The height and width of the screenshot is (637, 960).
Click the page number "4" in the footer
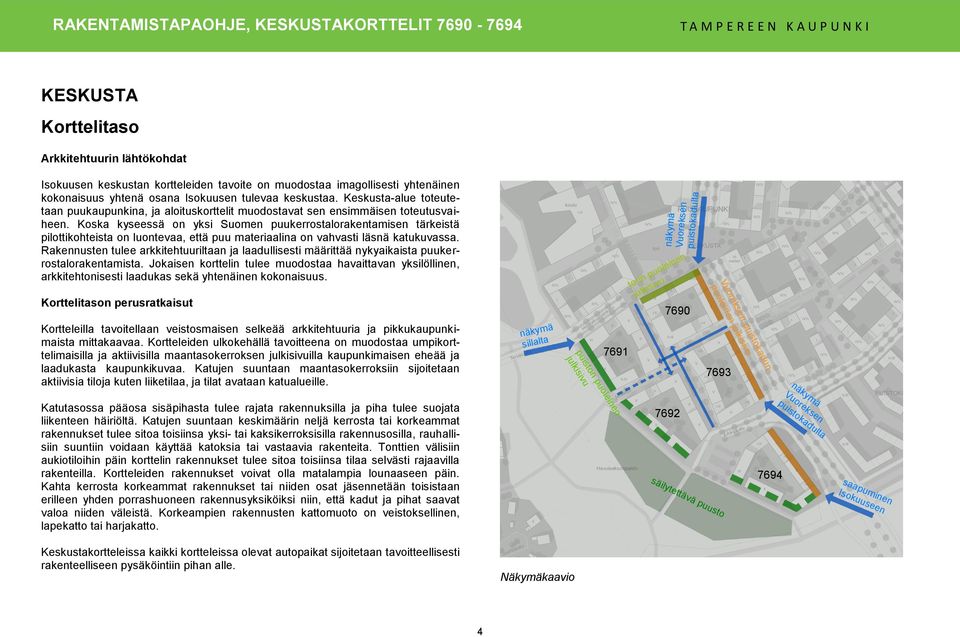tap(480, 631)
